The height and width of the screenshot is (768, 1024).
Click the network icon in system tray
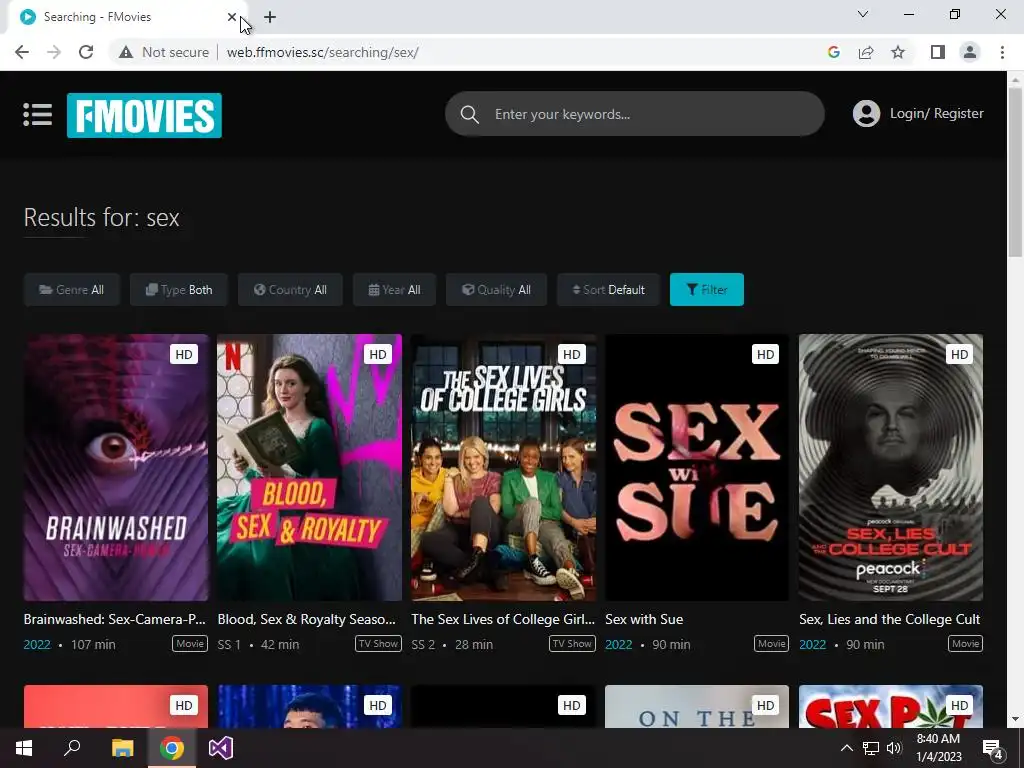point(871,748)
